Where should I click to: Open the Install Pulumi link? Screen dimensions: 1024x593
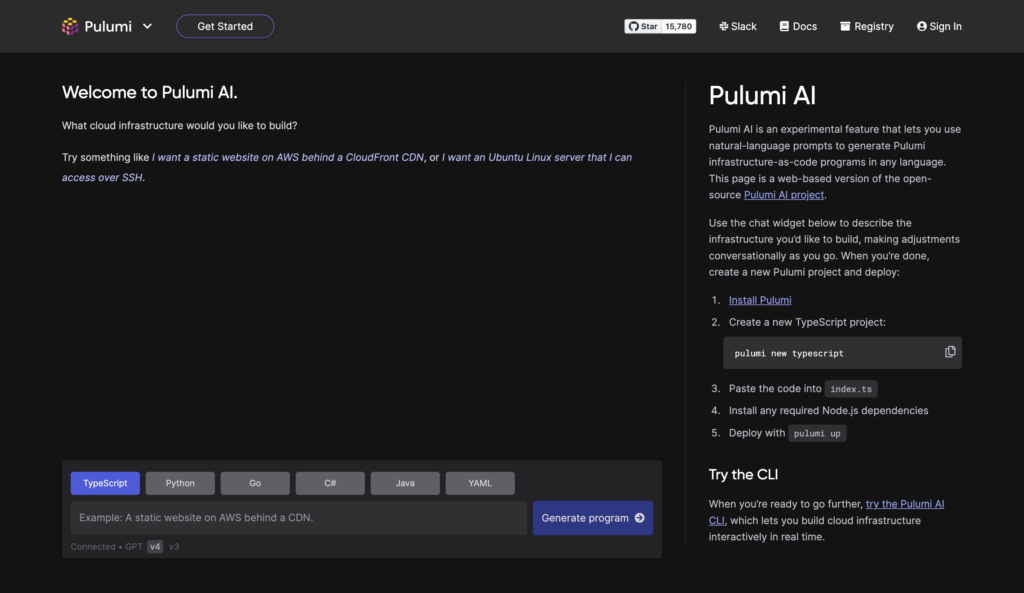click(x=760, y=300)
